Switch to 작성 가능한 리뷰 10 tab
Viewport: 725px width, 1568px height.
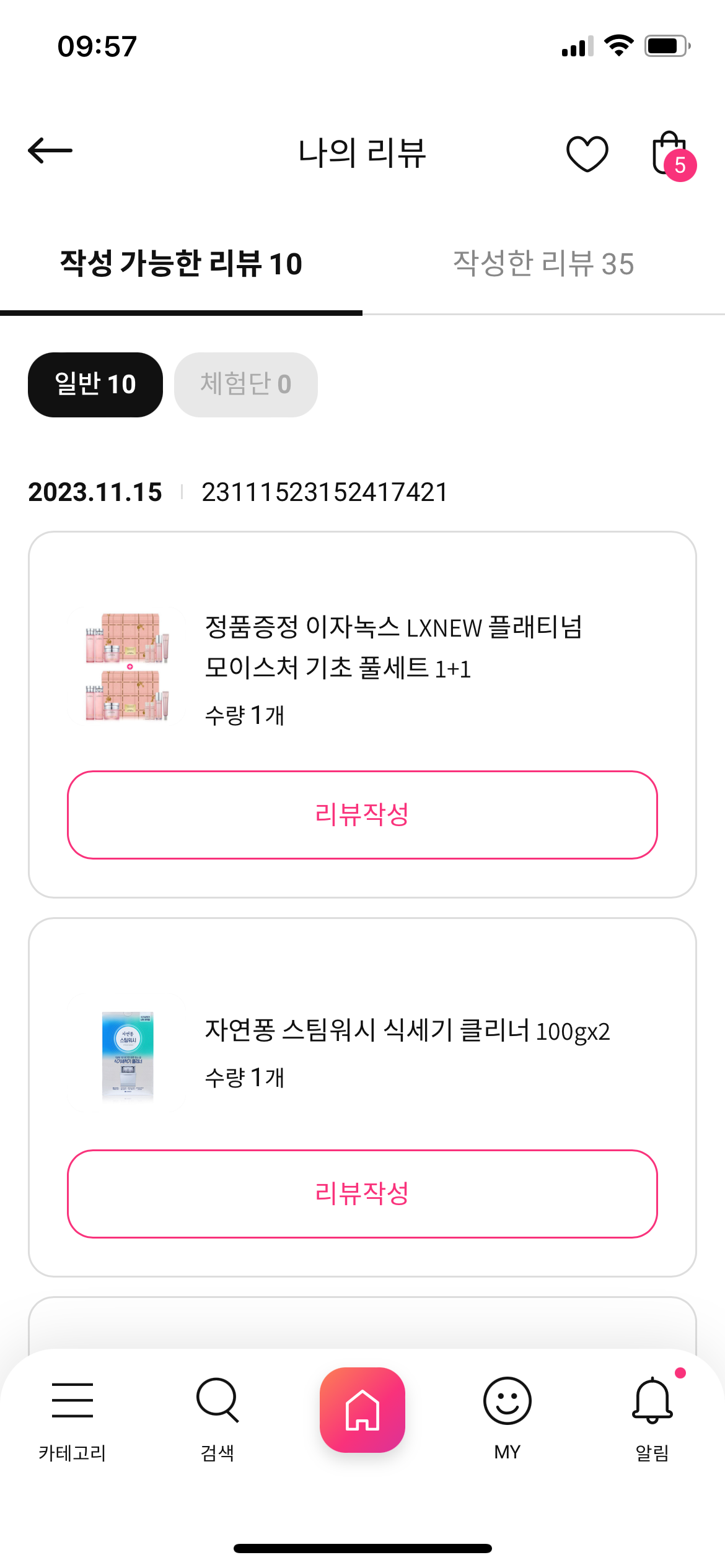point(181,264)
